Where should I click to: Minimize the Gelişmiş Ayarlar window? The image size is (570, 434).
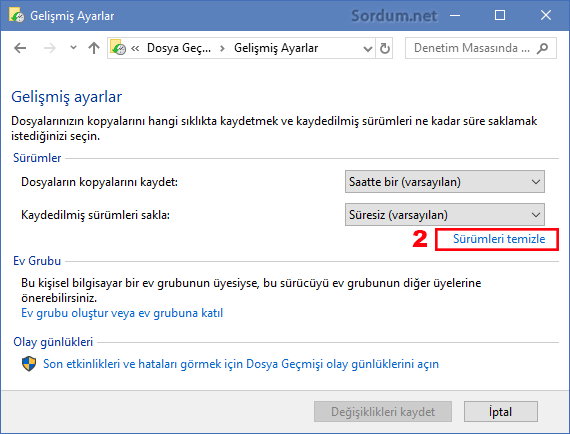pos(455,15)
